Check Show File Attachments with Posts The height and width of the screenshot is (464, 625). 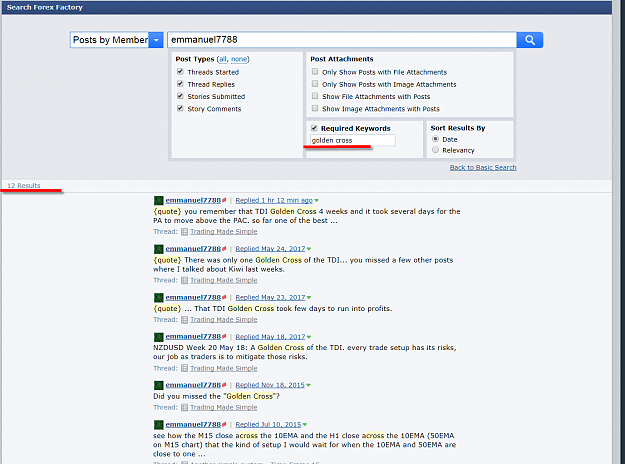point(315,96)
